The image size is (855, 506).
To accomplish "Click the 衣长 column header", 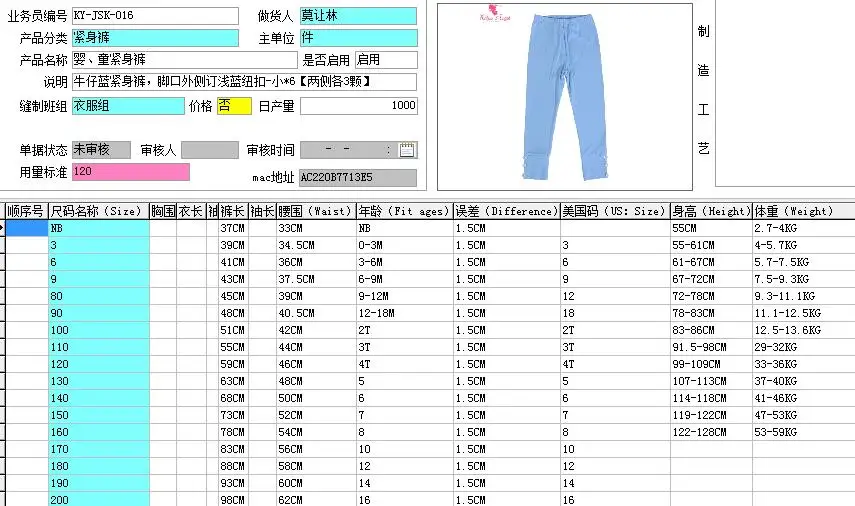I will pyautogui.click(x=191, y=211).
